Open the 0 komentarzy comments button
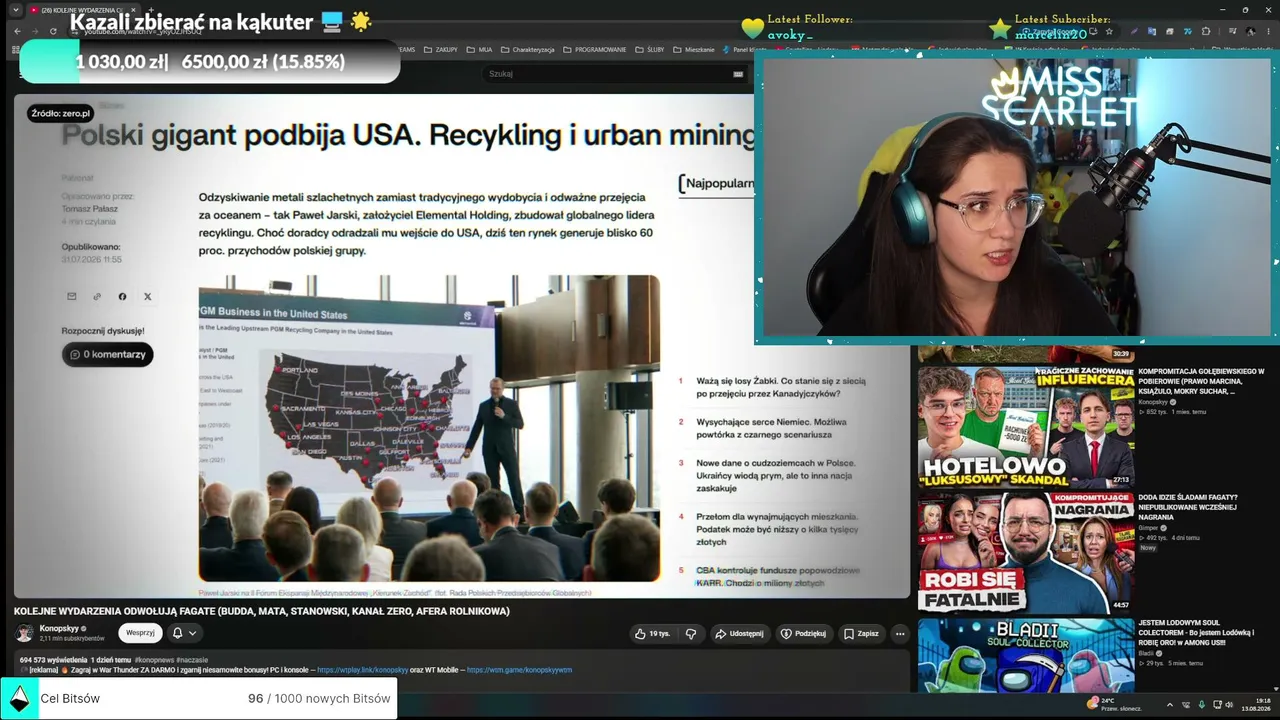 tap(107, 354)
